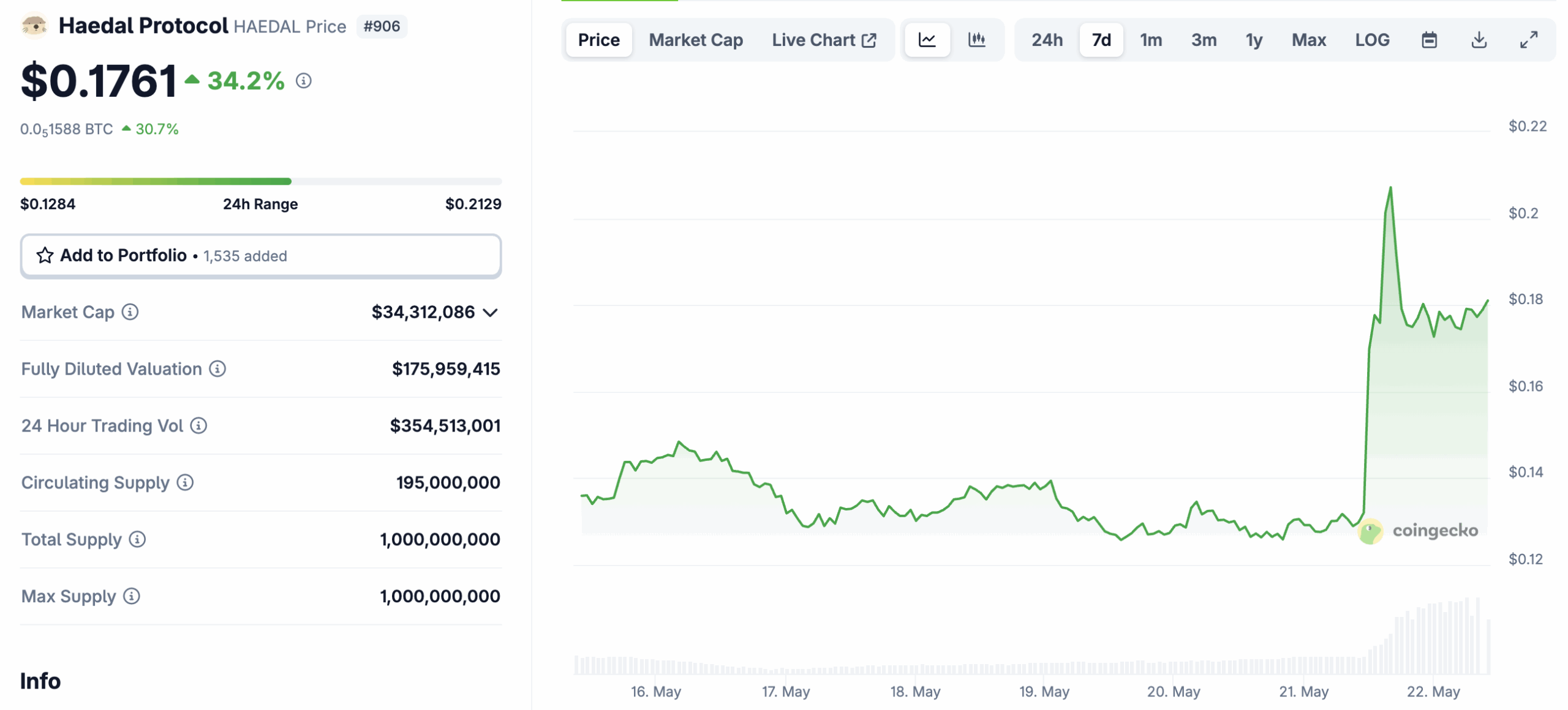Select the 3m time range
The width and height of the screenshot is (1568, 710).
click(x=1204, y=40)
